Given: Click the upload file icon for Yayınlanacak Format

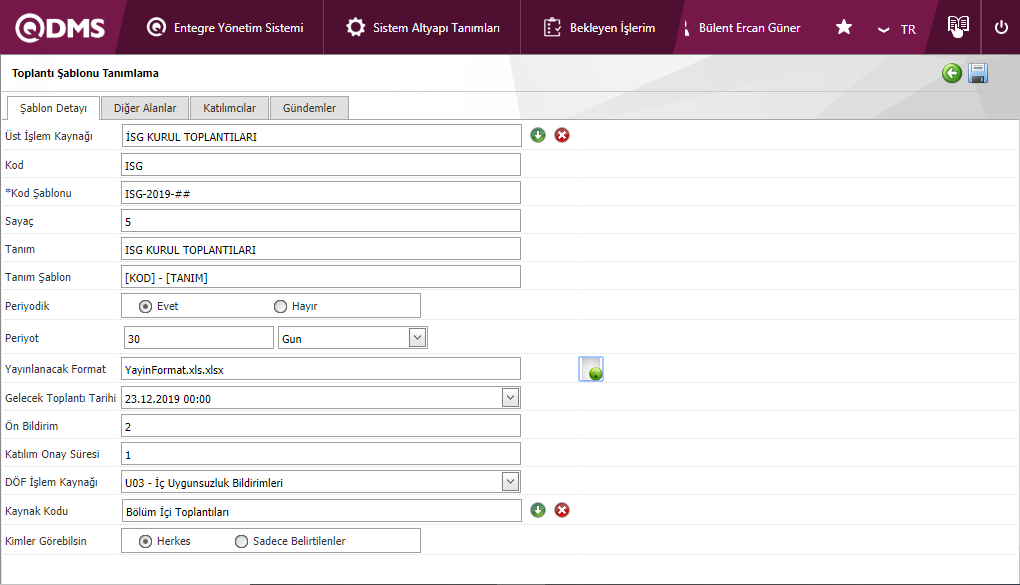Looking at the screenshot, I should tap(591, 369).
